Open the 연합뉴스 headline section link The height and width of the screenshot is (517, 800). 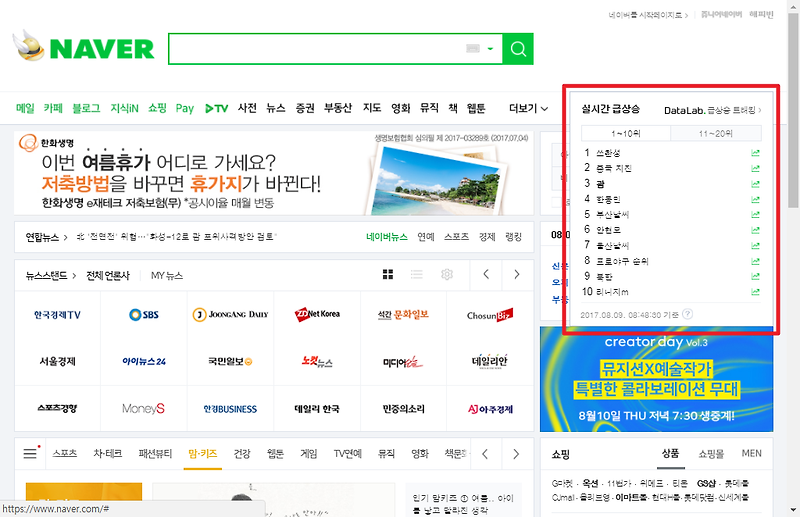(x=46, y=237)
